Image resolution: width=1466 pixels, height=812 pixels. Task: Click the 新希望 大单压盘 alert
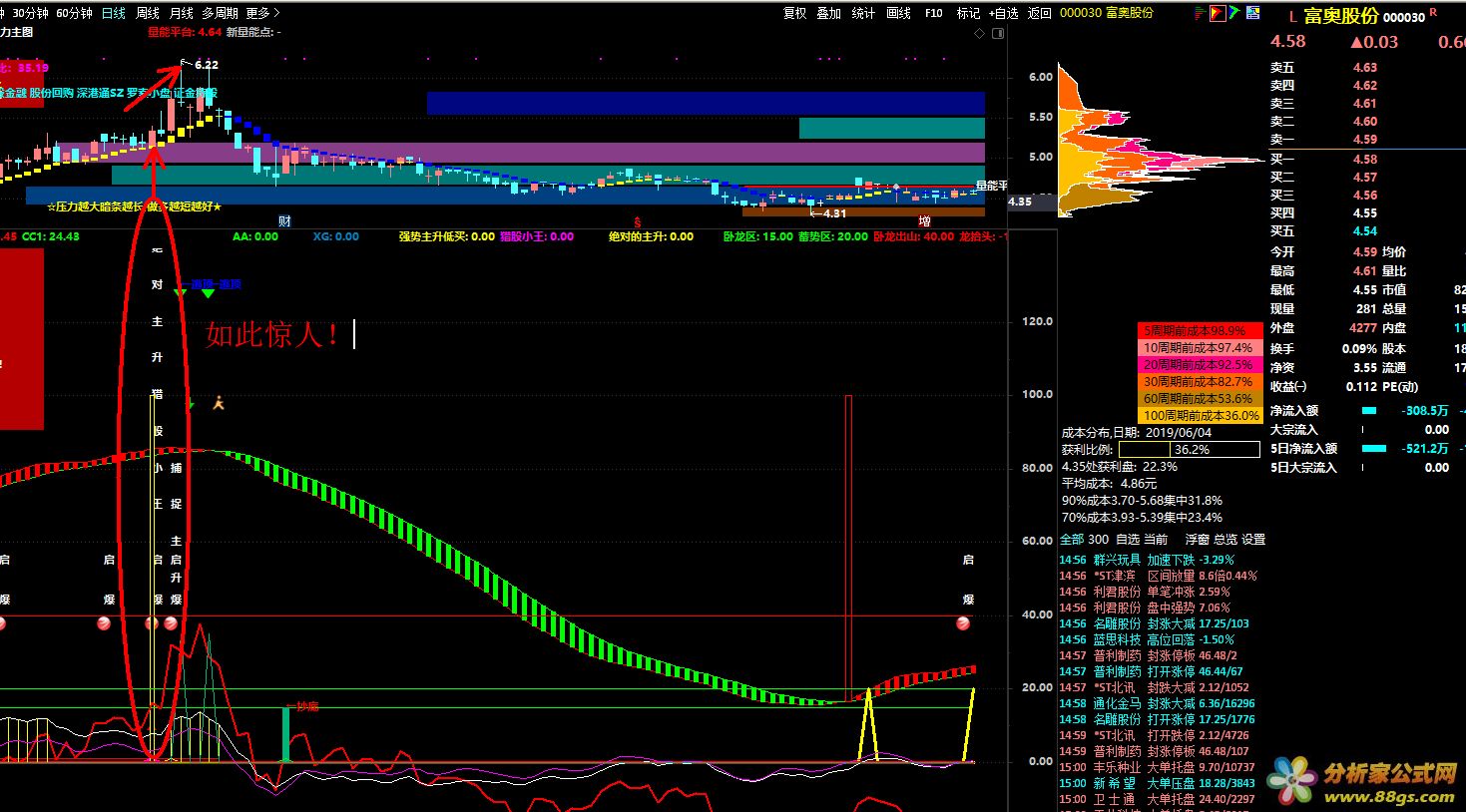[1157, 783]
